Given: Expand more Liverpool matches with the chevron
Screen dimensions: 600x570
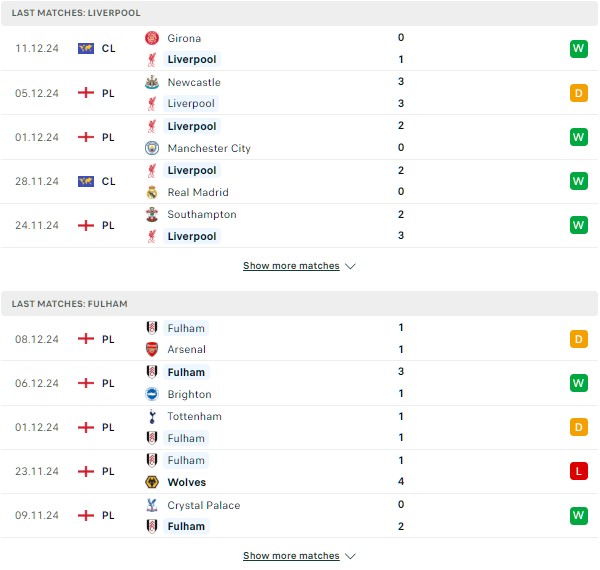Looking at the screenshot, I should point(351,266).
